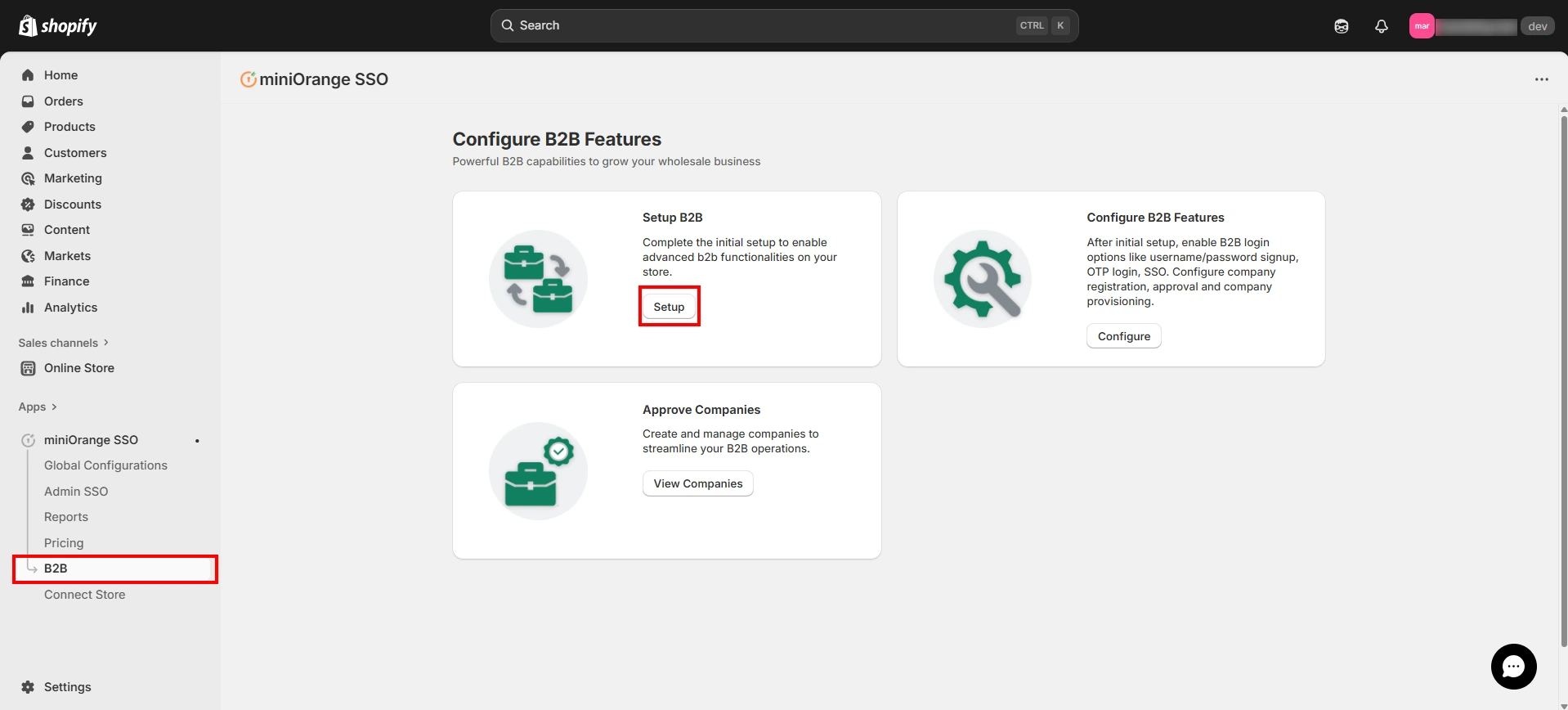Image resolution: width=1568 pixels, height=710 pixels.
Task: Click the Online Store icon
Action: [x=28, y=368]
